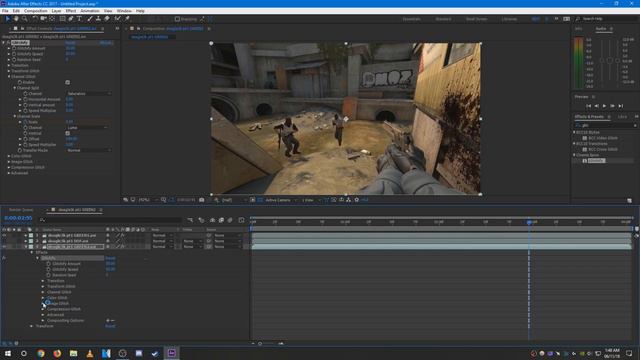Toggle the Channel Glitch Enable checkbox
Viewport: 640px width, 360px height.
tap(67, 82)
